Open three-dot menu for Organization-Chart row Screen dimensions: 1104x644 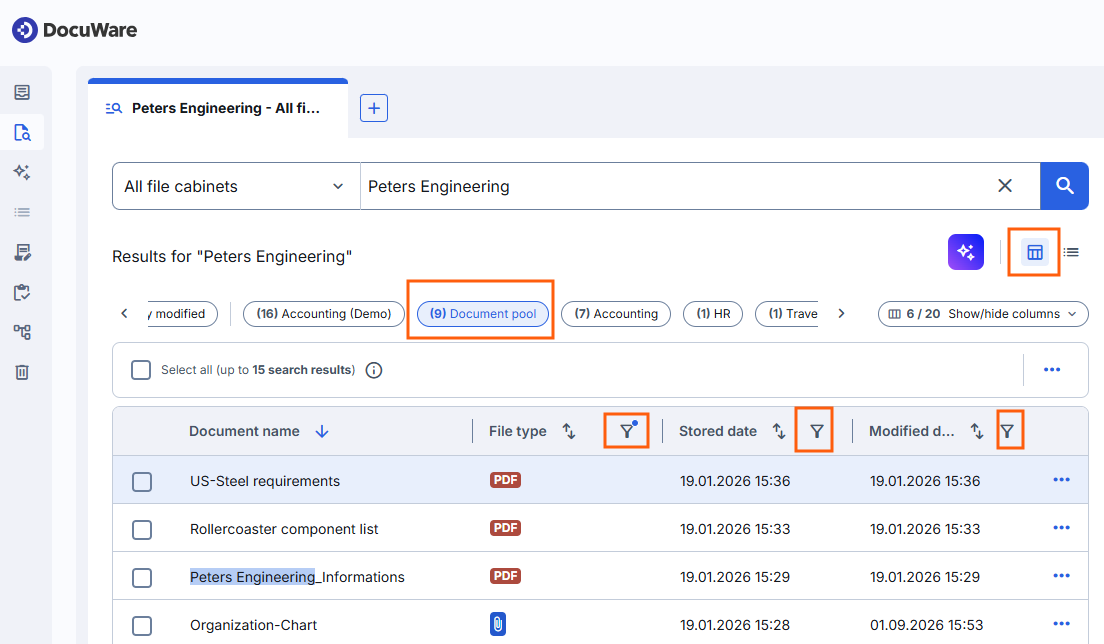[1061, 624]
